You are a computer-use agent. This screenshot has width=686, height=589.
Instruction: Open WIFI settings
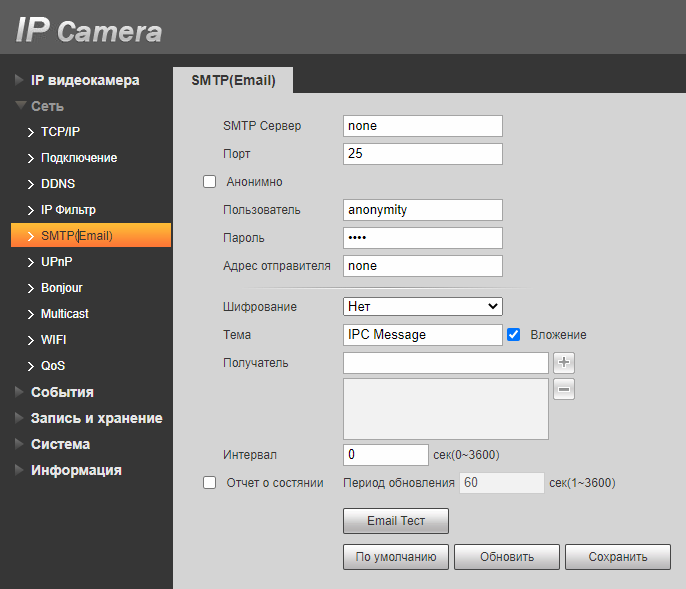53,340
